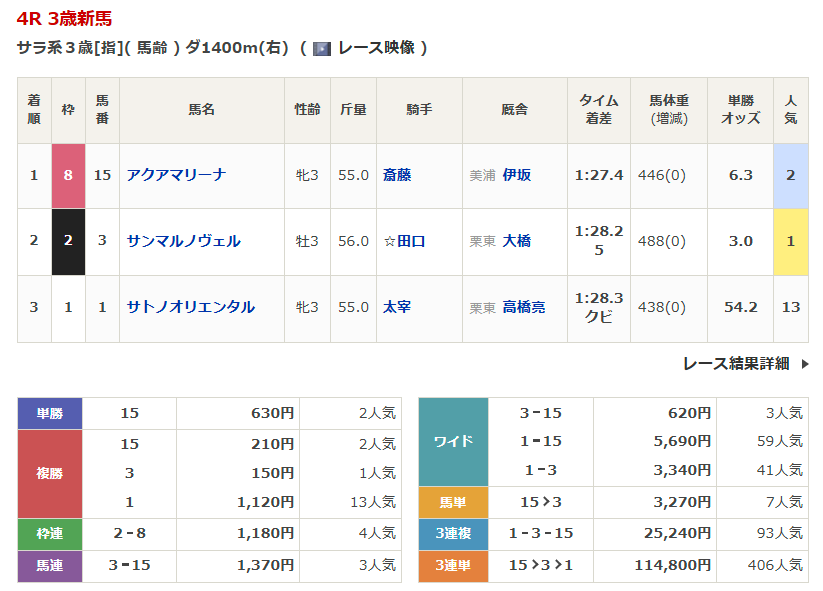Click the pink frame 8 swatch
The image size is (823, 591).
68,175
